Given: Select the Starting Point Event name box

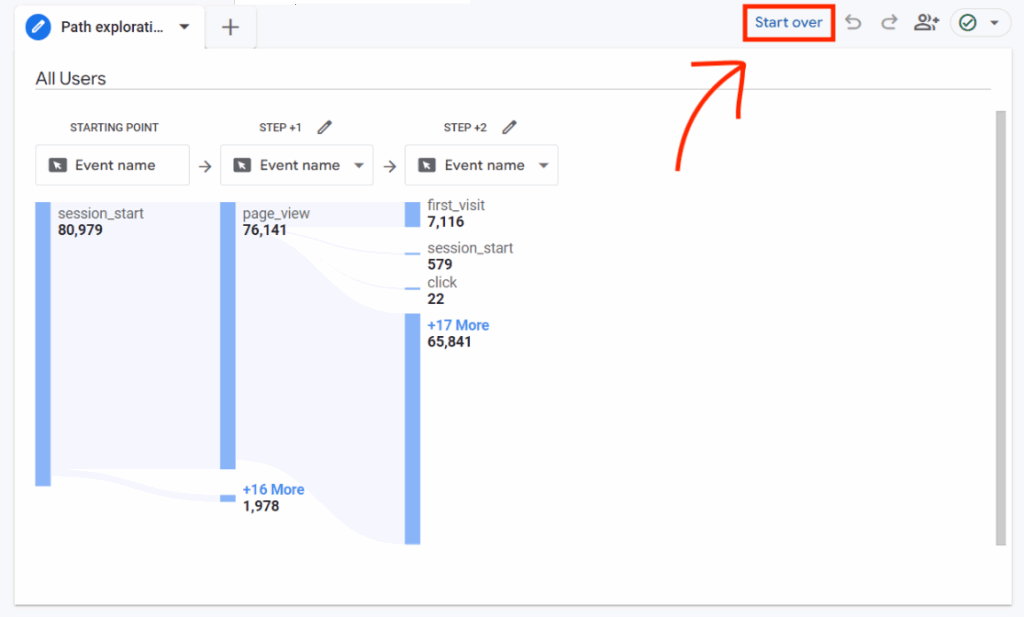Looking at the screenshot, I should point(112,166).
